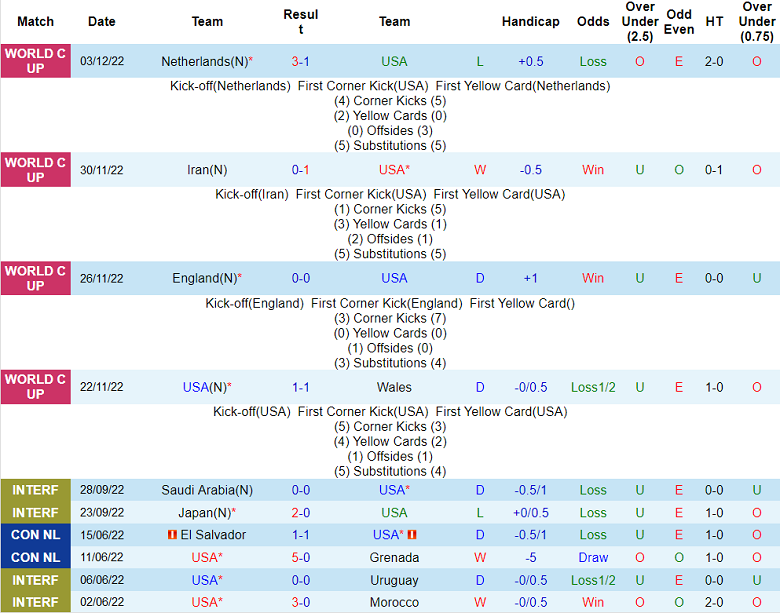Image resolution: width=780 pixels, height=613 pixels.
Task: Click the WORLD CUP badge for the 03/12/22 match
Action: (x=35, y=61)
